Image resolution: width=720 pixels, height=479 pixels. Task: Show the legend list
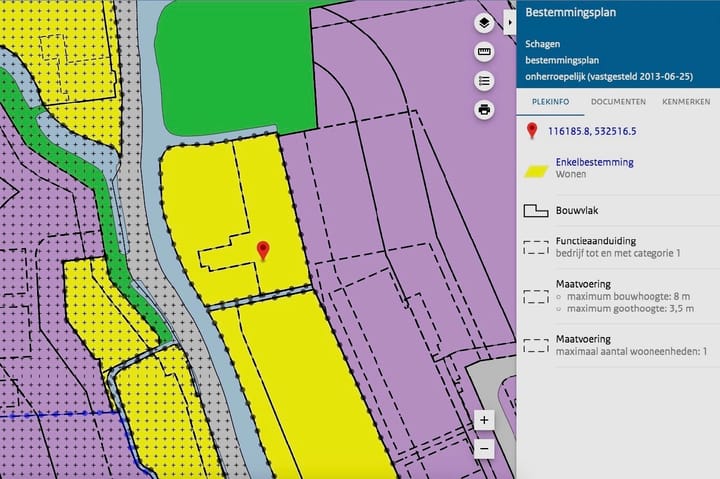tap(484, 81)
